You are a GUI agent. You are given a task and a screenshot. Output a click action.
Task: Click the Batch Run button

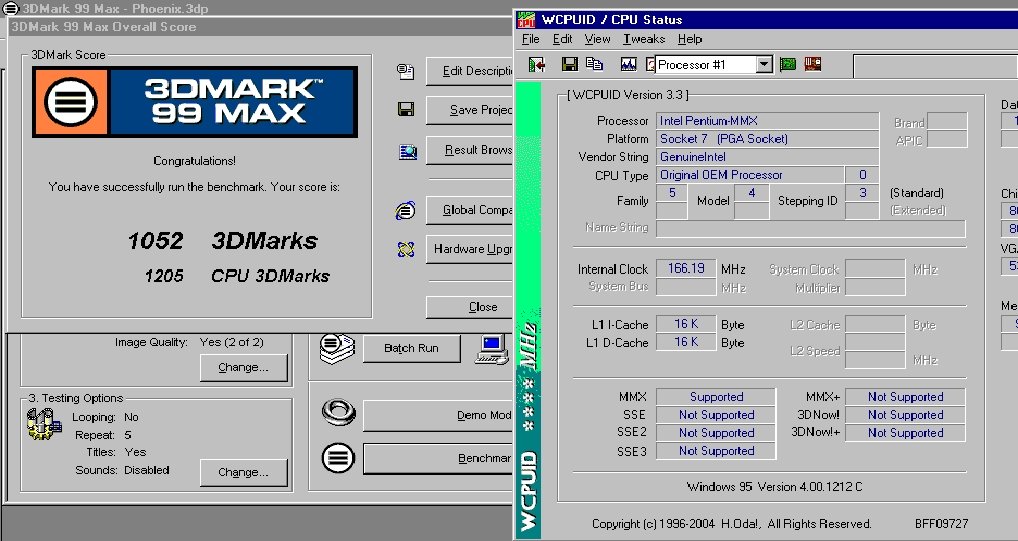click(411, 348)
